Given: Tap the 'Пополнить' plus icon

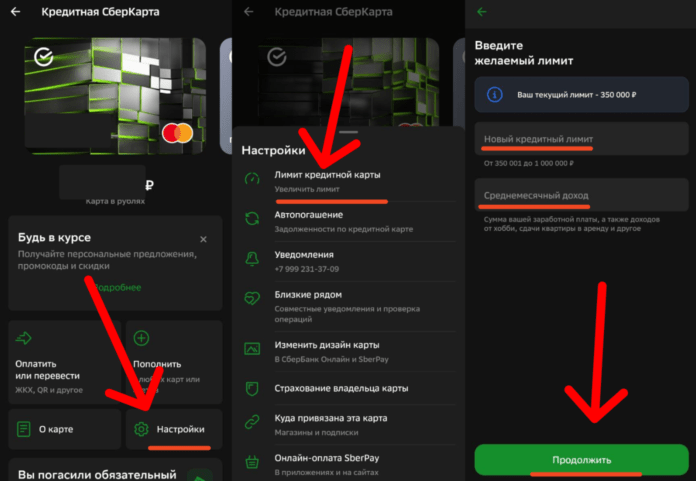Looking at the screenshot, I should pos(141,338).
